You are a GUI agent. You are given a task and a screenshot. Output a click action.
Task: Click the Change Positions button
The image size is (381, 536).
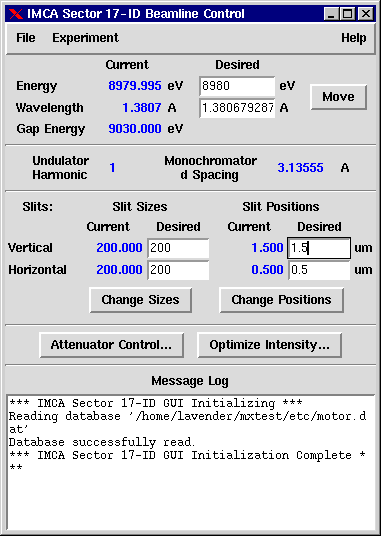tap(281, 300)
